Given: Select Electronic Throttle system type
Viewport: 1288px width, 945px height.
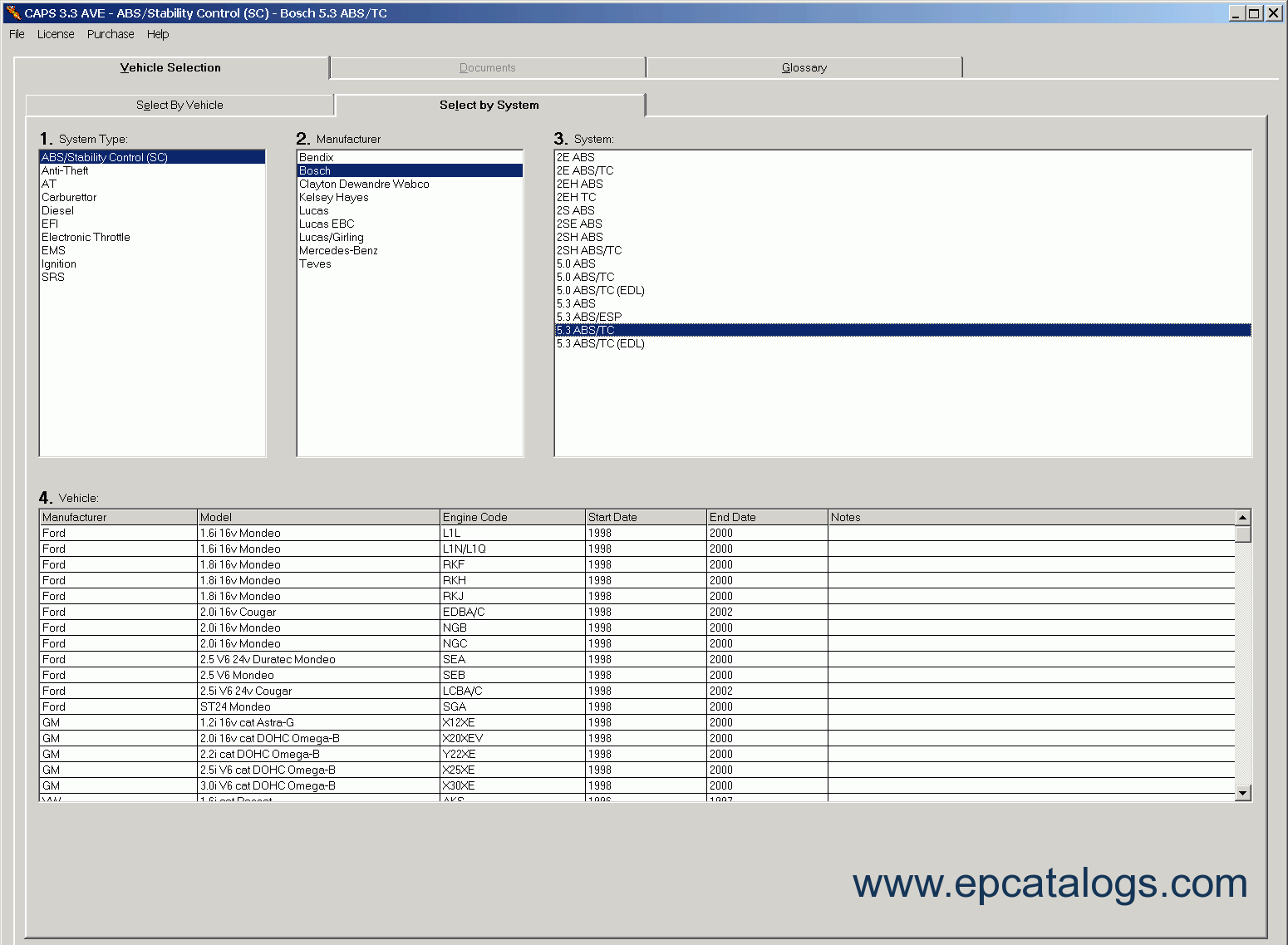Looking at the screenshot, I should coord(153,237).
